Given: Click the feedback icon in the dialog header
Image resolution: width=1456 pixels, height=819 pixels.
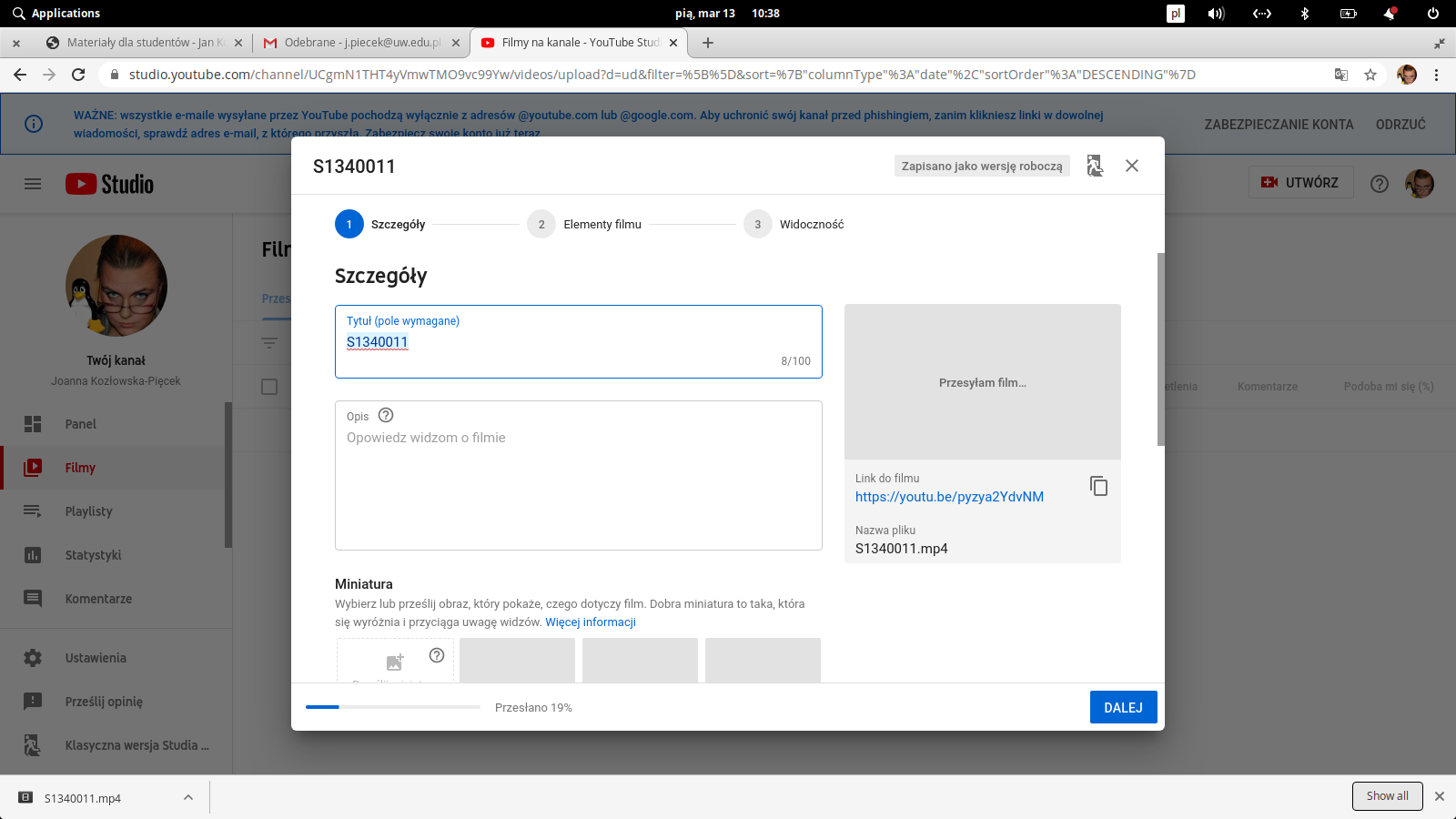Looking at the screenshot, I should click(1095, 166).
